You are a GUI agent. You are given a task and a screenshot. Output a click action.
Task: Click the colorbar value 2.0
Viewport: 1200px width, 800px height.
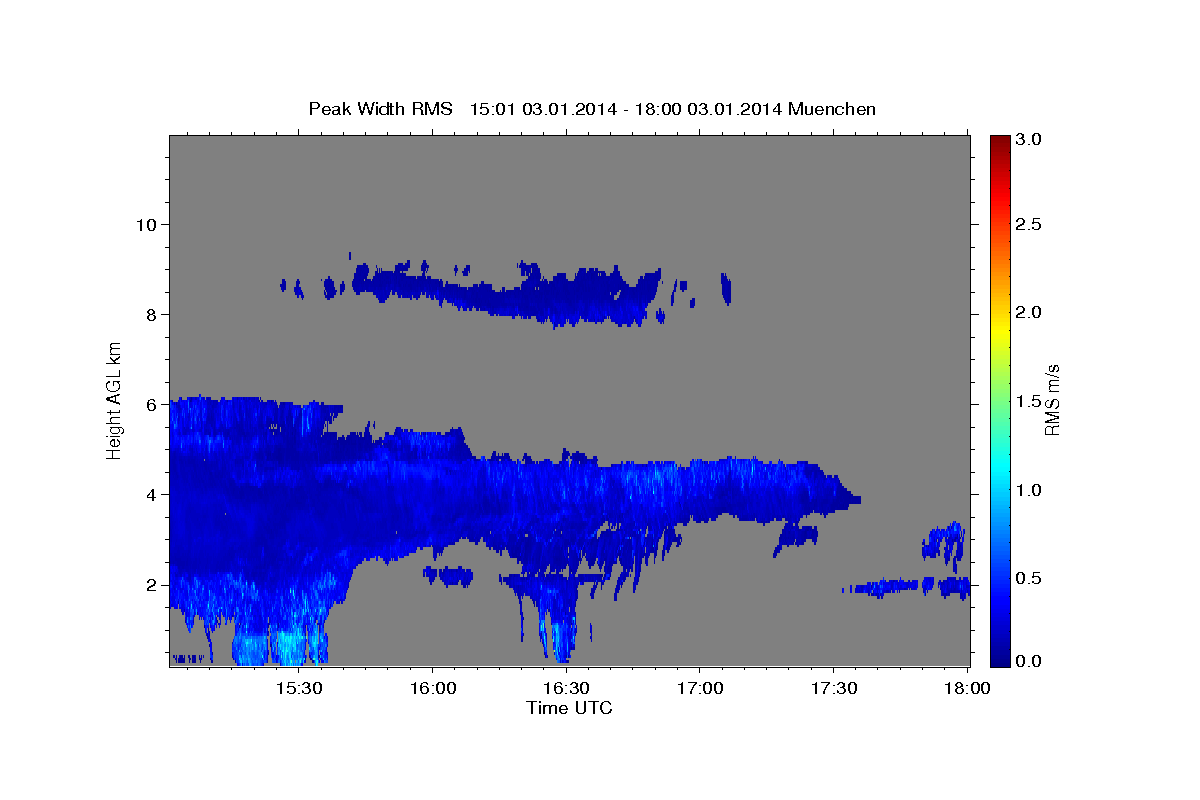tap(1029, 313)
